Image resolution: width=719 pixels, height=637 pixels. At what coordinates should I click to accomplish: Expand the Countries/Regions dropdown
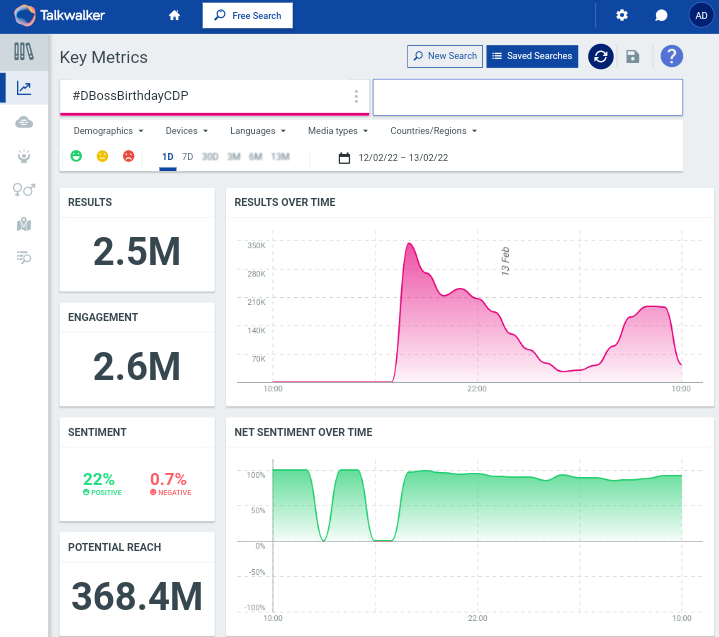(x=433, y=131)
